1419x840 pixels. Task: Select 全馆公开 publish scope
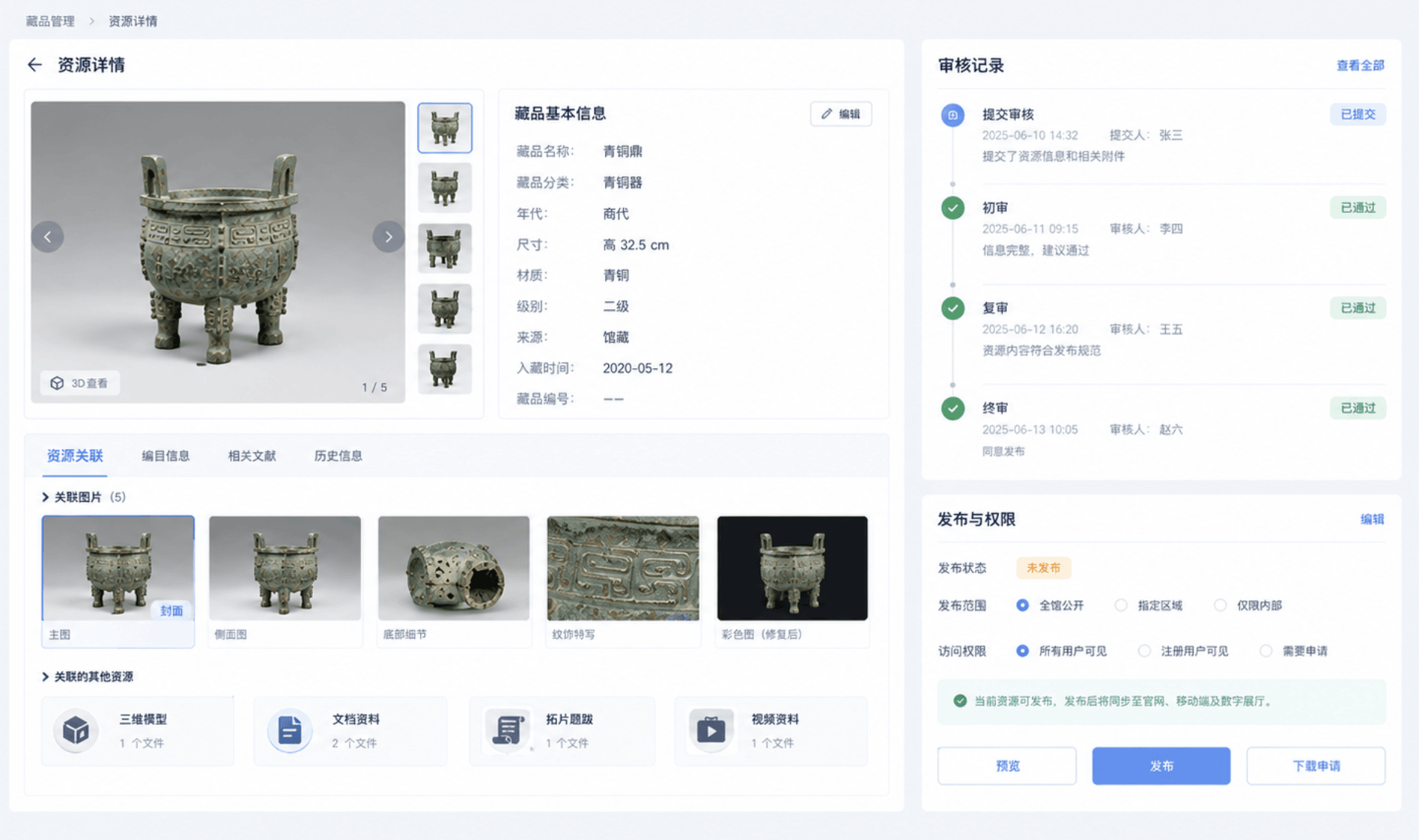point(1022,606)
